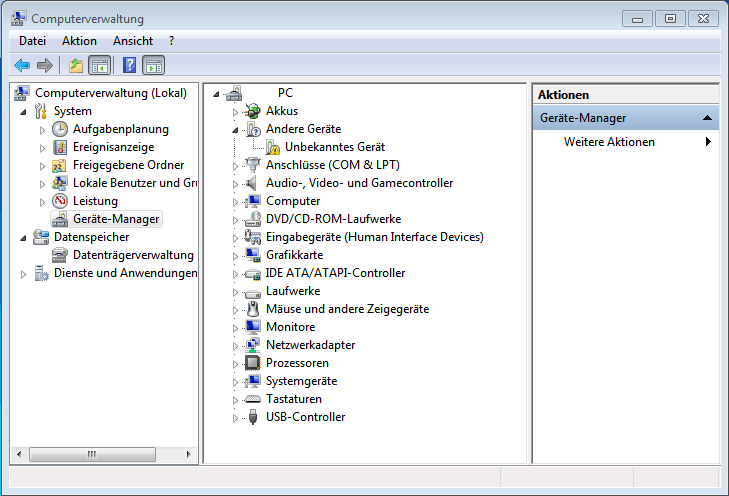This screenshot has width=729, height=496.
Task: Open the Ansicht menu
Action: point(133,41)
